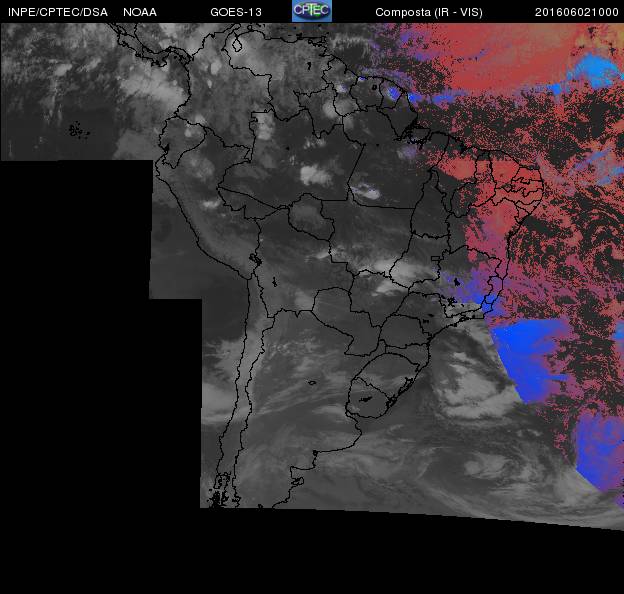This screenshot has height=594, width=624.
Task: Click the CPTEC logo in the header
Action: (312, 11)
